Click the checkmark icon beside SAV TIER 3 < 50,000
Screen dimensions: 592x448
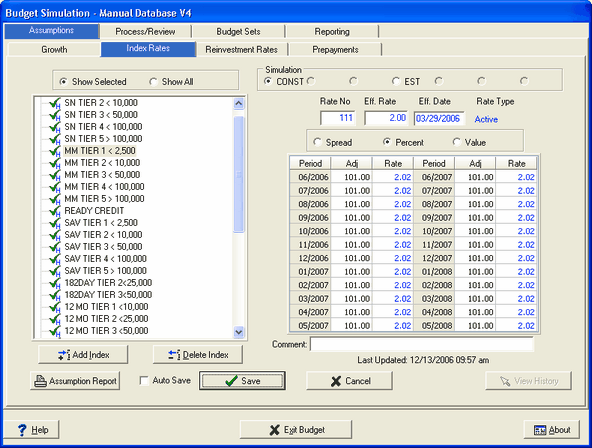(x=55, y=248)
